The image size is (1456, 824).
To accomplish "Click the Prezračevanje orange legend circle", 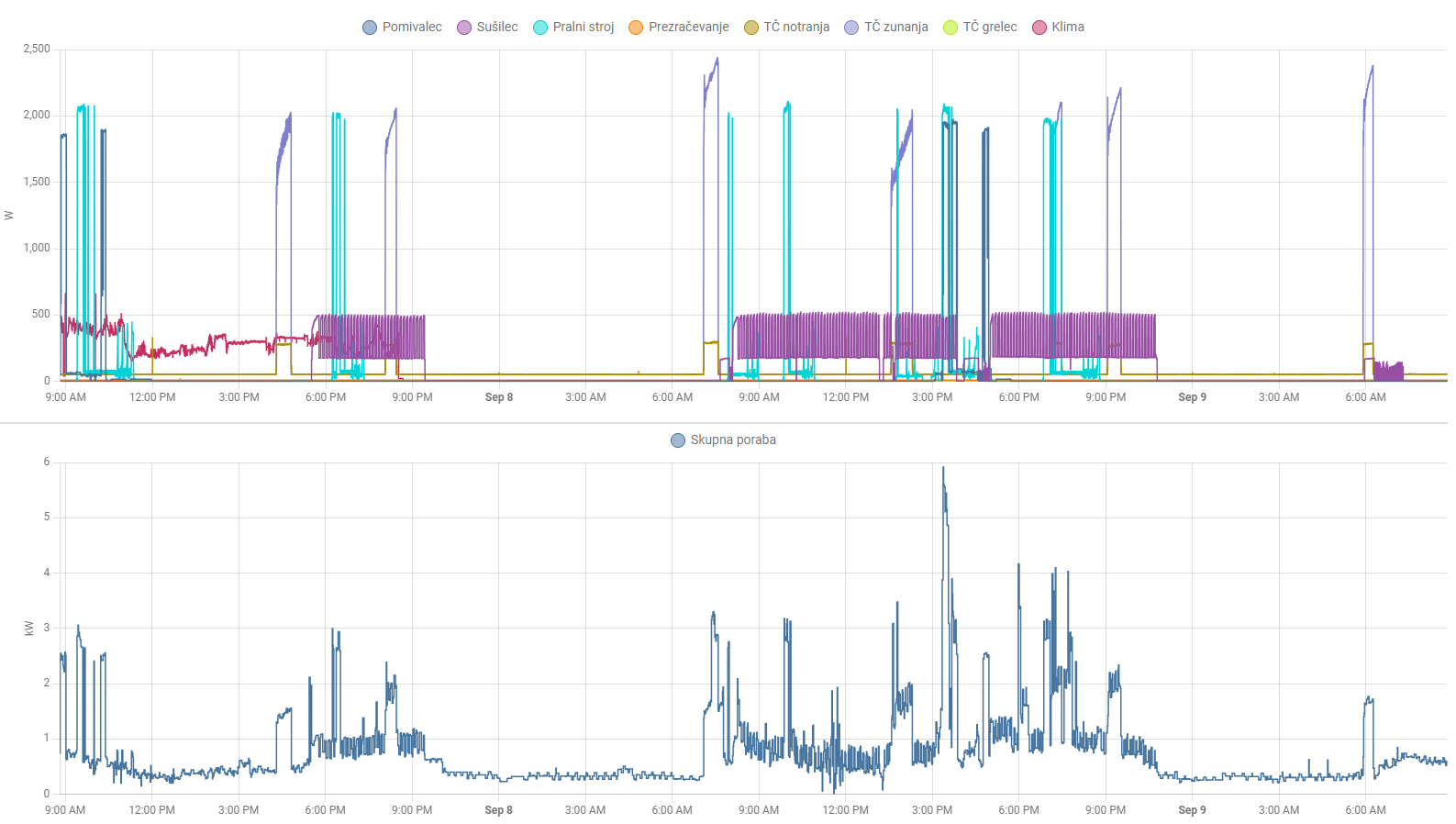I will tap(636, 28).
